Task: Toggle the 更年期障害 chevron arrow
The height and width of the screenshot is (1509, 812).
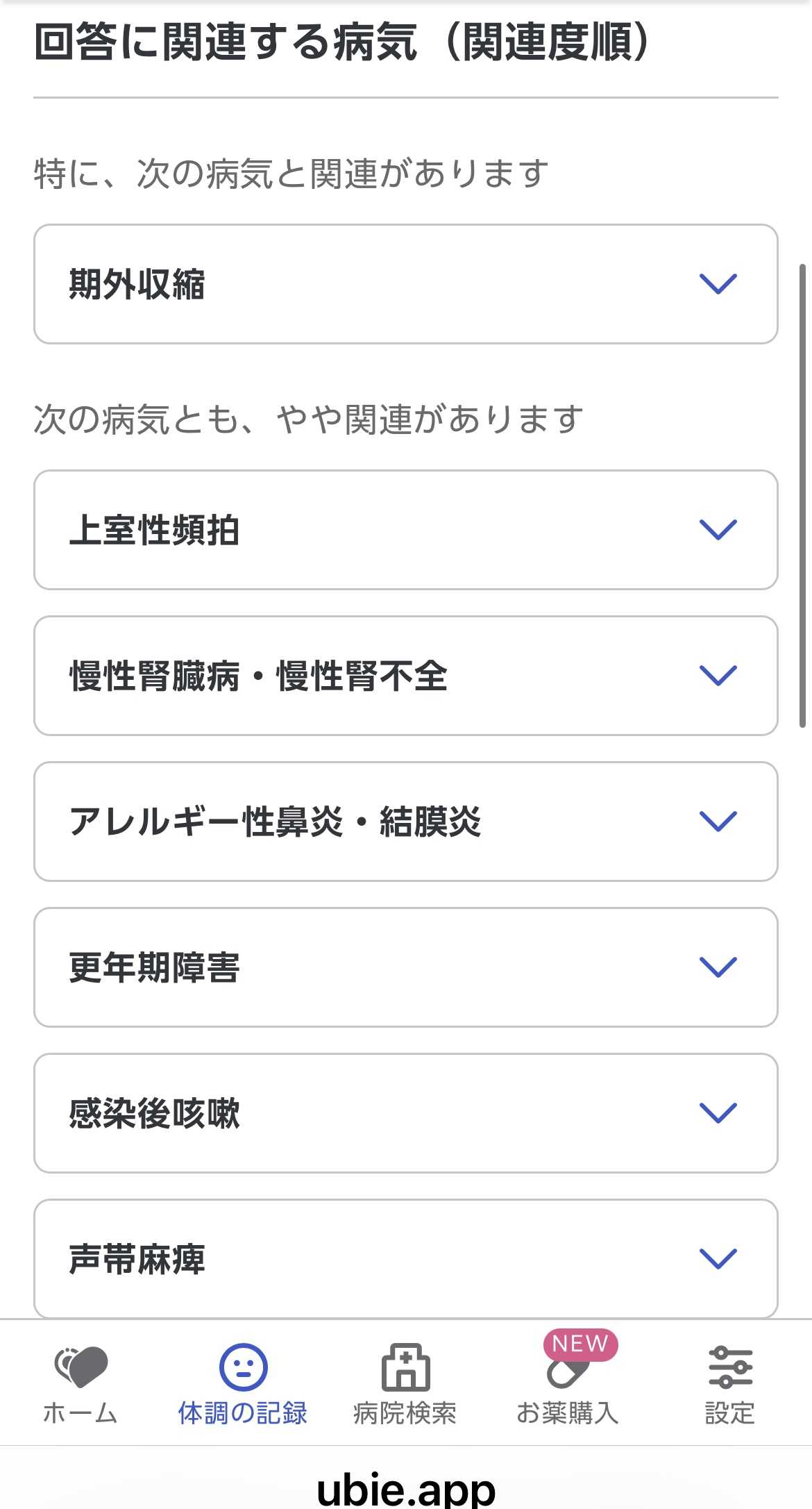Action: pos(718,967)
